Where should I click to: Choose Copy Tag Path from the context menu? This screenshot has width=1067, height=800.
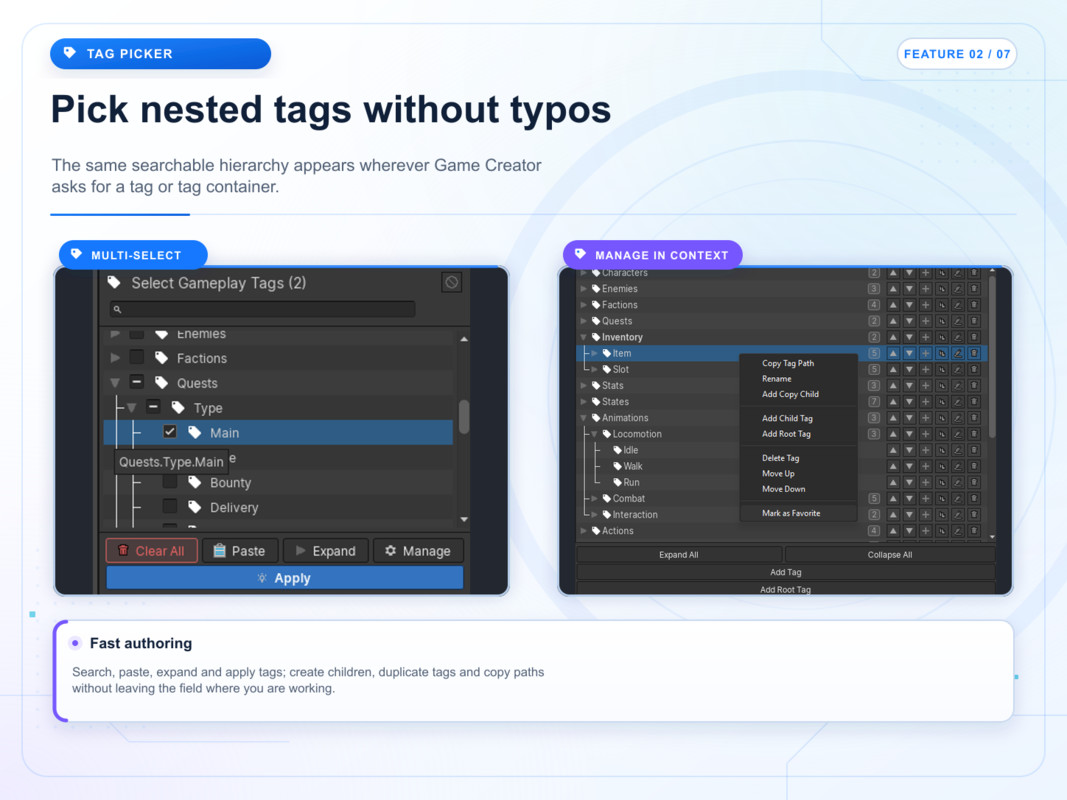787,363
